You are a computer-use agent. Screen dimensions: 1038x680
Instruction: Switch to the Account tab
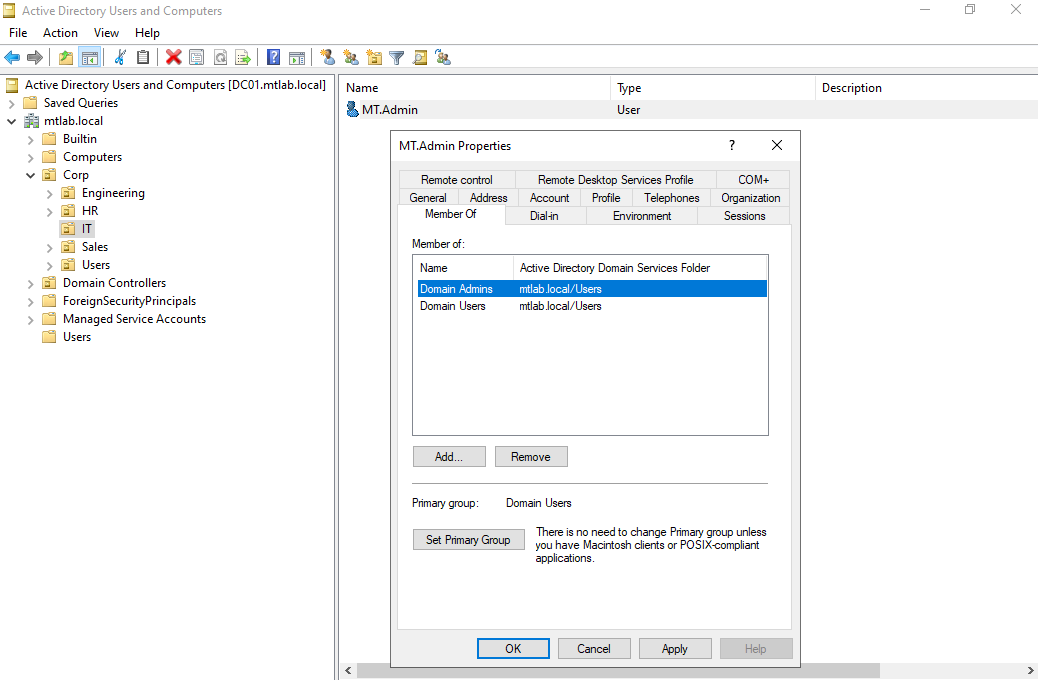coord(549,197)
